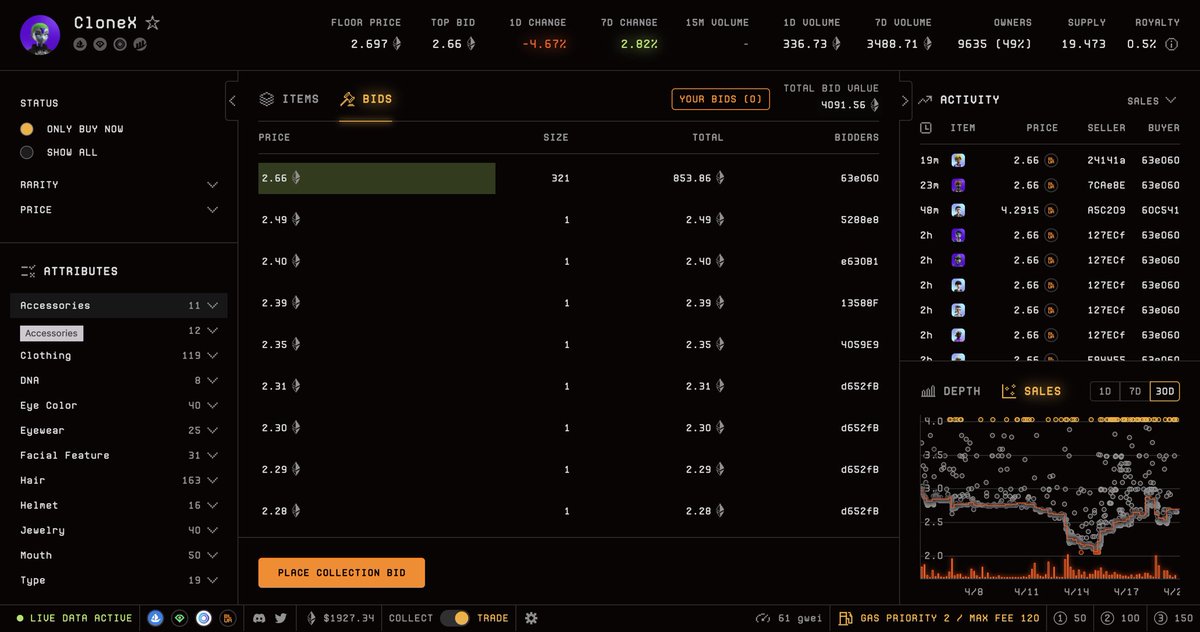Toggle OpenSea marketplace in status bar

(155, 618)
